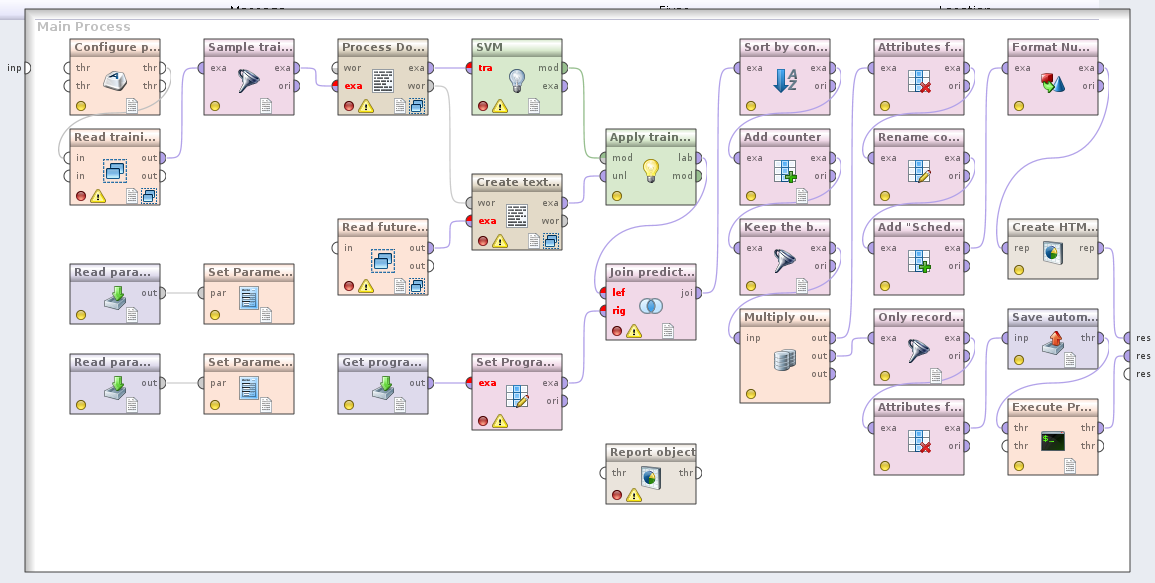
Task: Select the A-Z sort icon in Sort operator
Action: [785, 80]
